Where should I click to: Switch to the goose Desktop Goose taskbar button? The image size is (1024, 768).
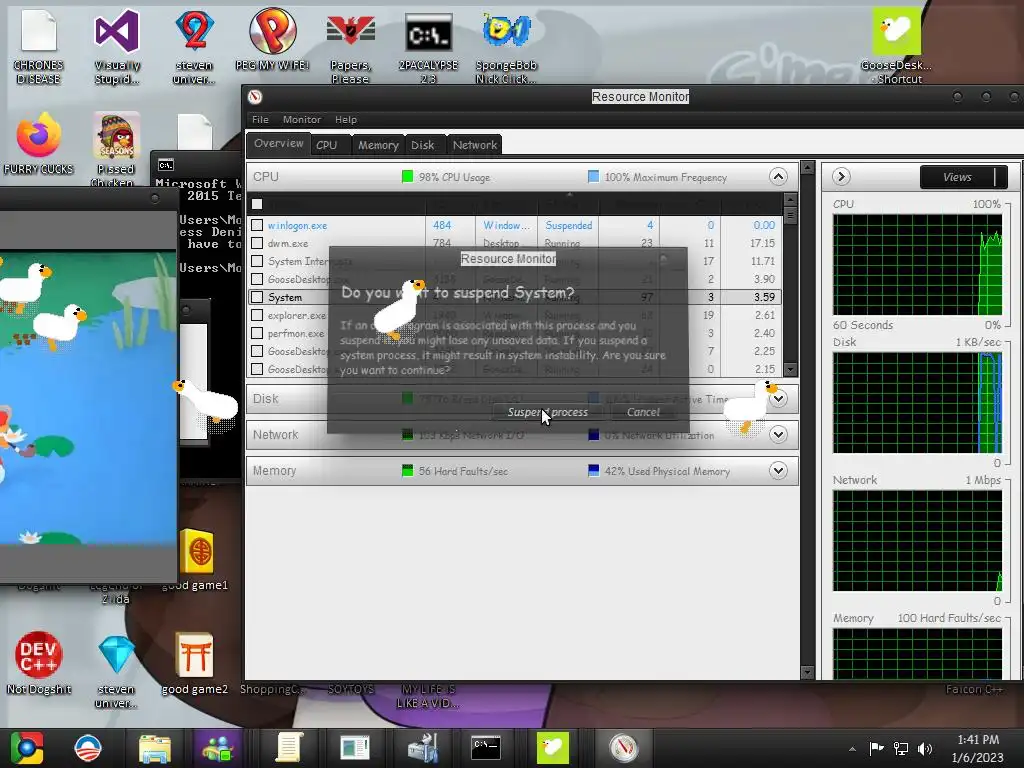coord(552,748)
